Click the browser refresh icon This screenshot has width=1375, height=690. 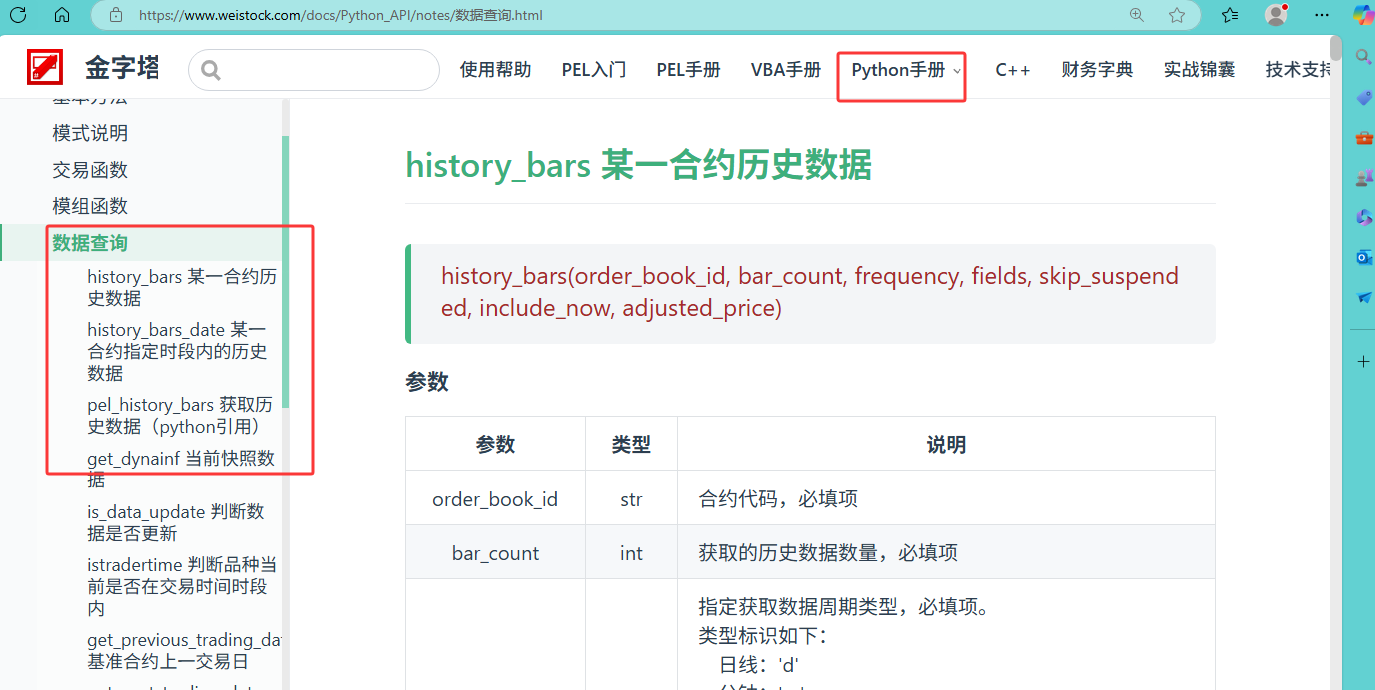point(17,15)
